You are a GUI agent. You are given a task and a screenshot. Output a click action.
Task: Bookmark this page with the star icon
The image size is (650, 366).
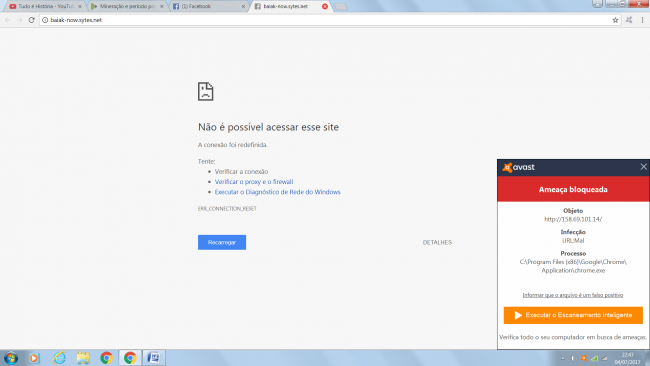click(x=615, y=20)
